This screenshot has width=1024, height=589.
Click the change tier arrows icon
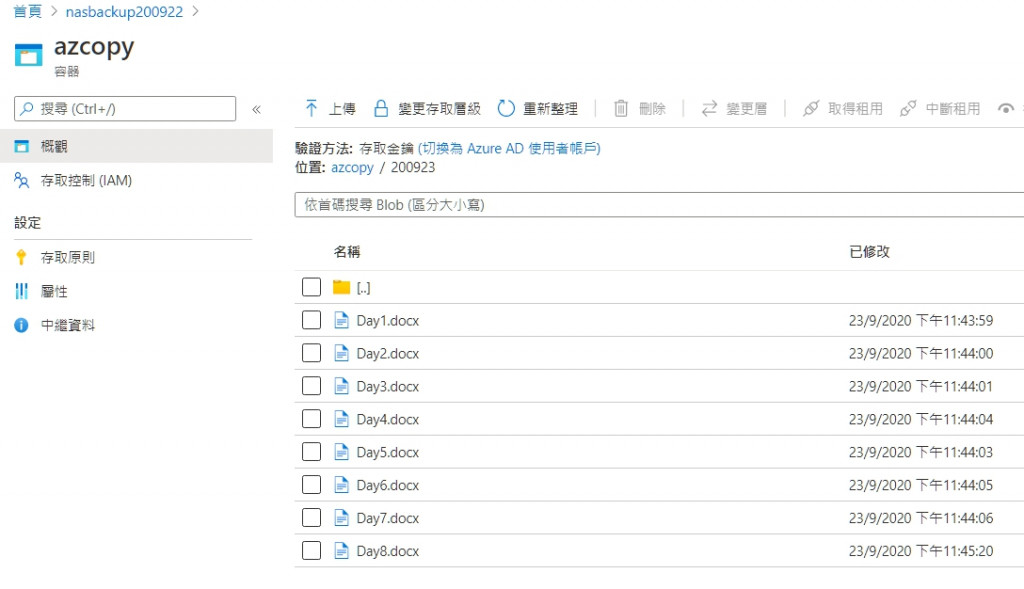click(x=709, y=108)
